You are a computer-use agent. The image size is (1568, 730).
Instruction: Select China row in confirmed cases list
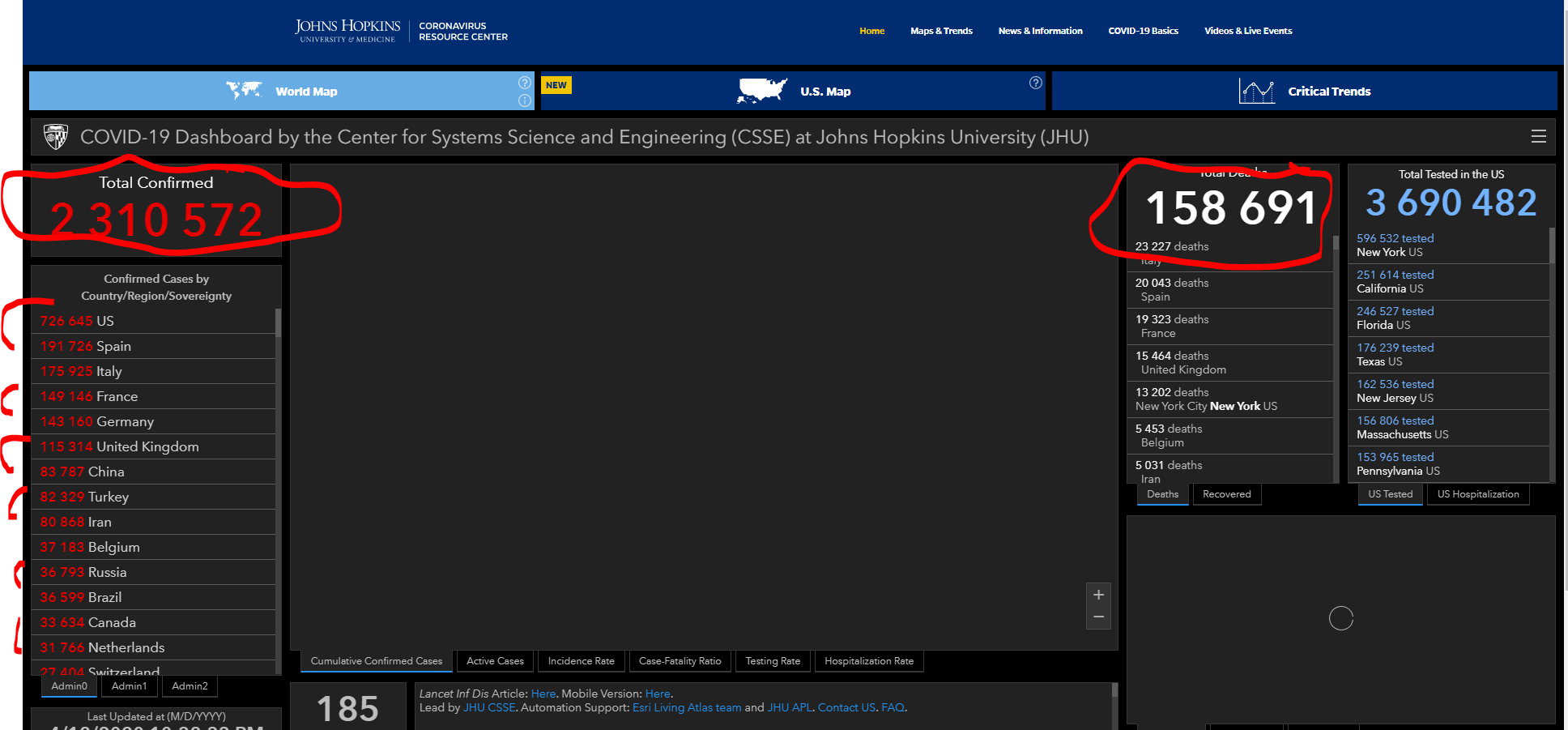[154, 472]
